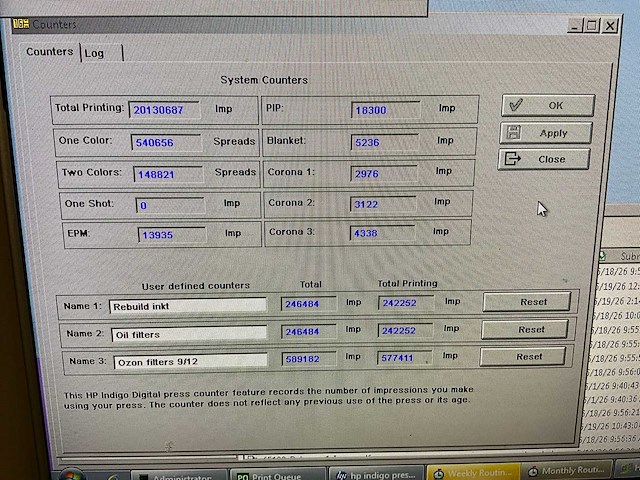Open the Administrator taskbar item
This screenshot has height=480, width=640.
click(179, 476)
